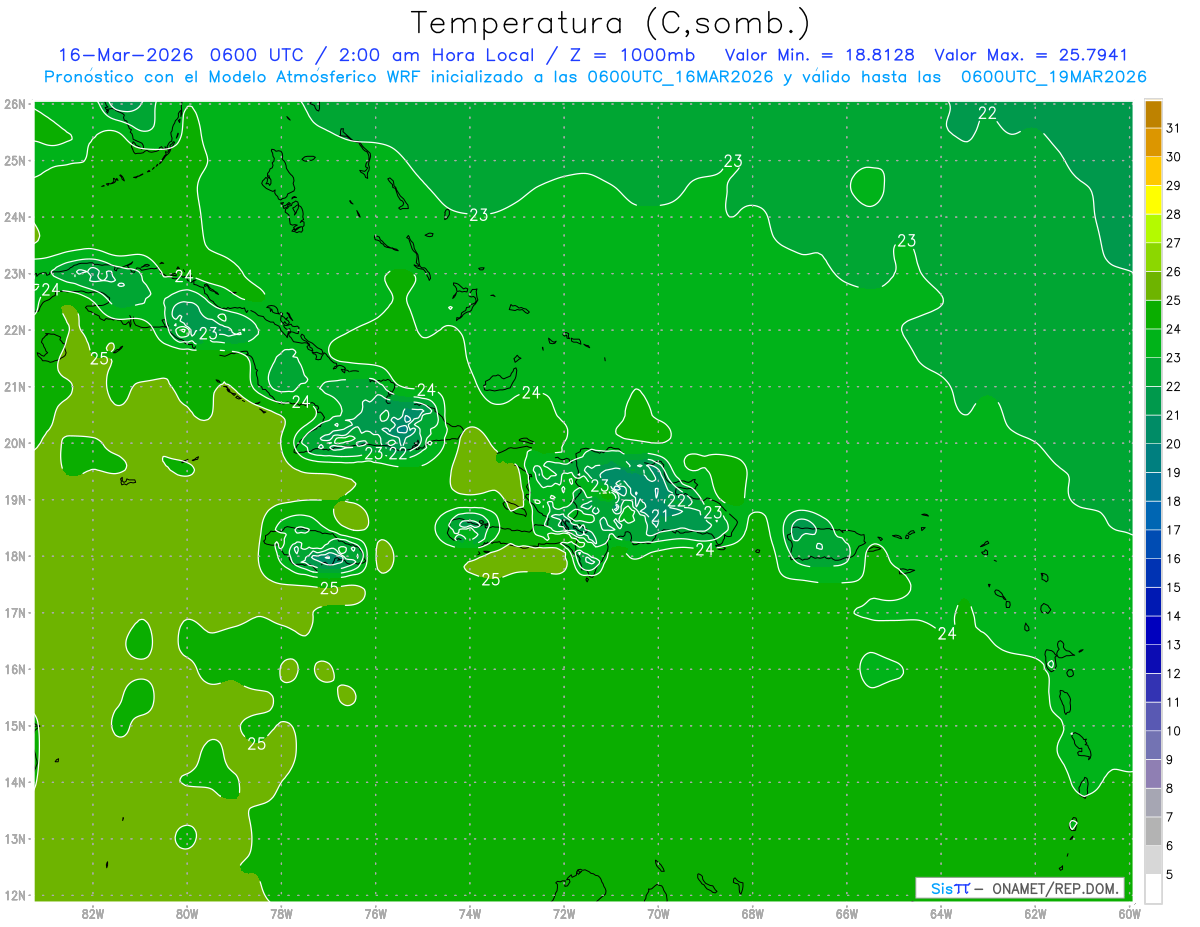Click the 0600UTC_19MAR2026 valid-until text
This screenshot has width=1200, height=927.
coord(1053,77)
